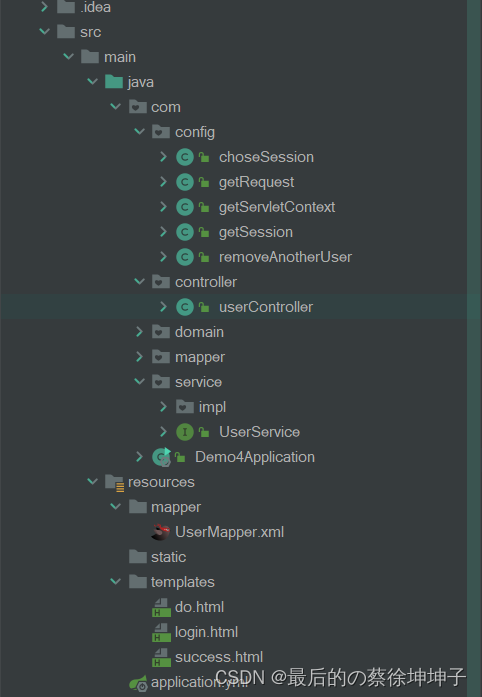
Task: Click the templates folder icon
Action: click(138, 582)
